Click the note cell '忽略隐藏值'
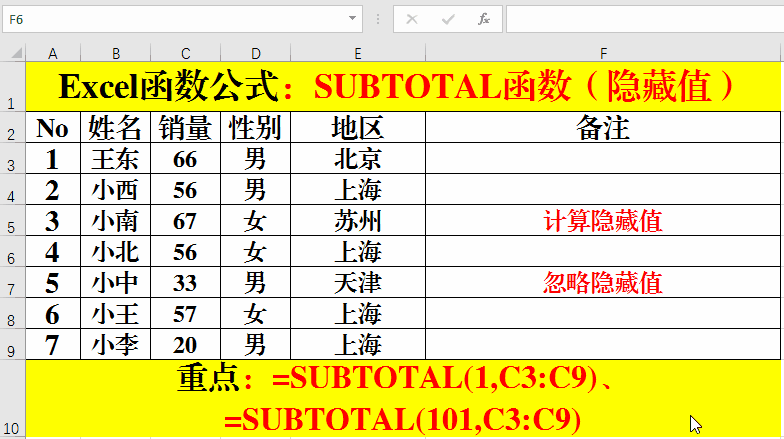784x439 pixels. (603, 282)
